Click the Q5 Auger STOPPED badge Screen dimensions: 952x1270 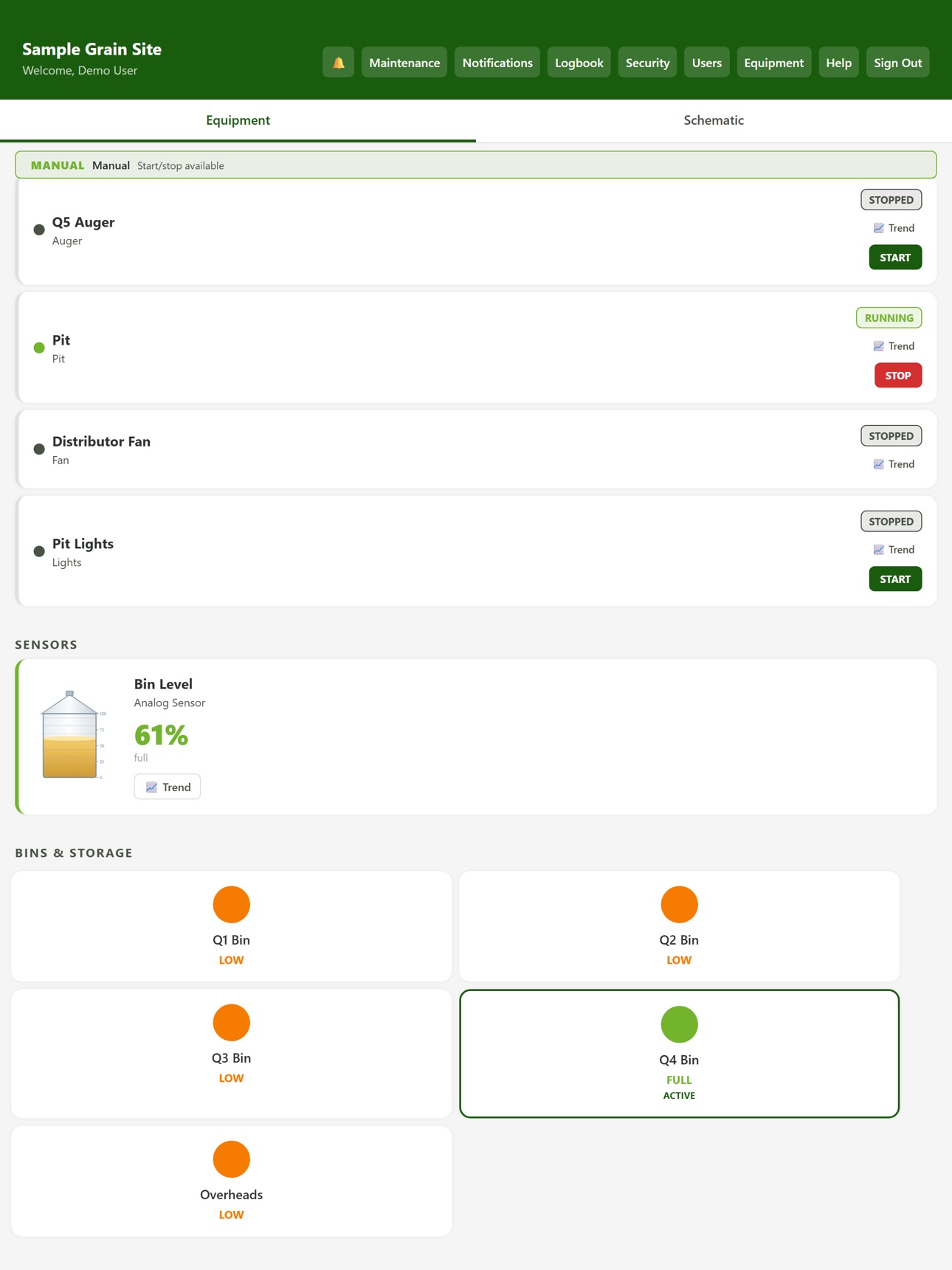(891, 200)
